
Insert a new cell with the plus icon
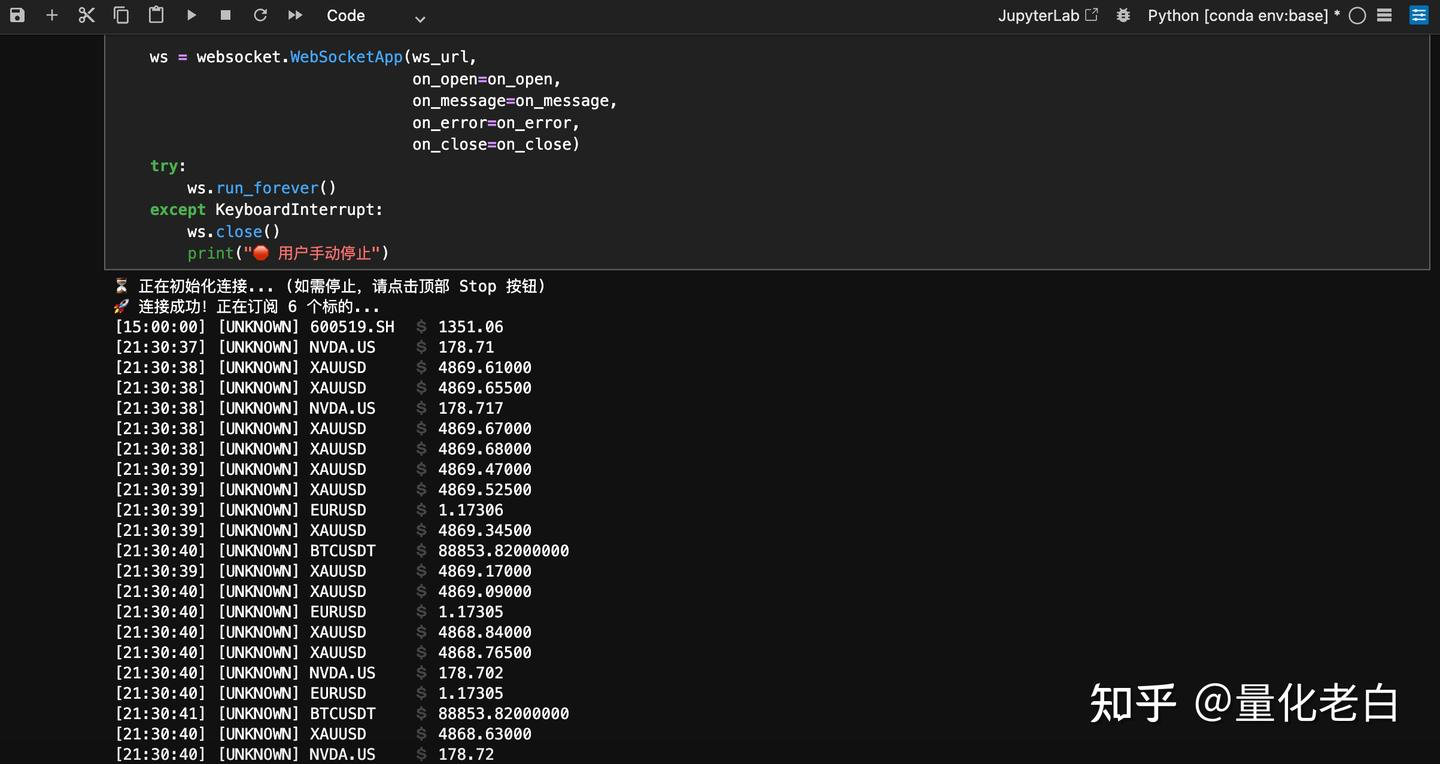click(52, 15)
